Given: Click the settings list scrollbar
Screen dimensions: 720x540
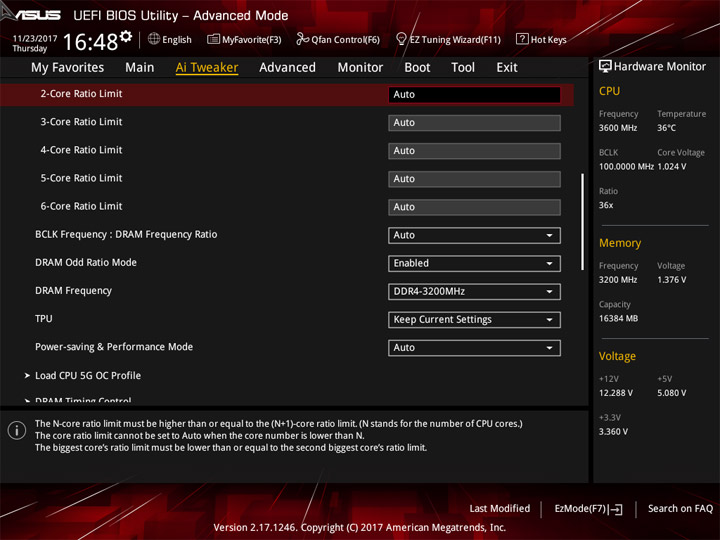Looking at the screenshot, I should (x=583, y=222).
